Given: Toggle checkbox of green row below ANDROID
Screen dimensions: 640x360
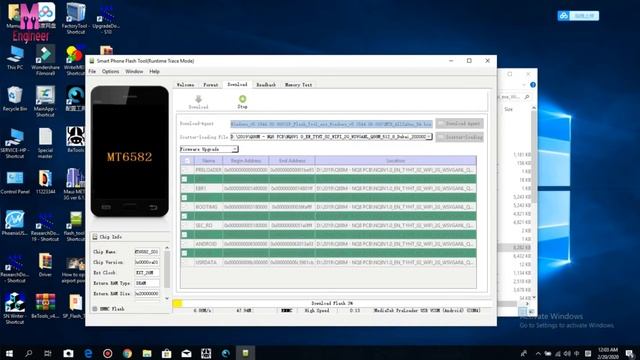Looking at the screenshot, I should 184,253.
